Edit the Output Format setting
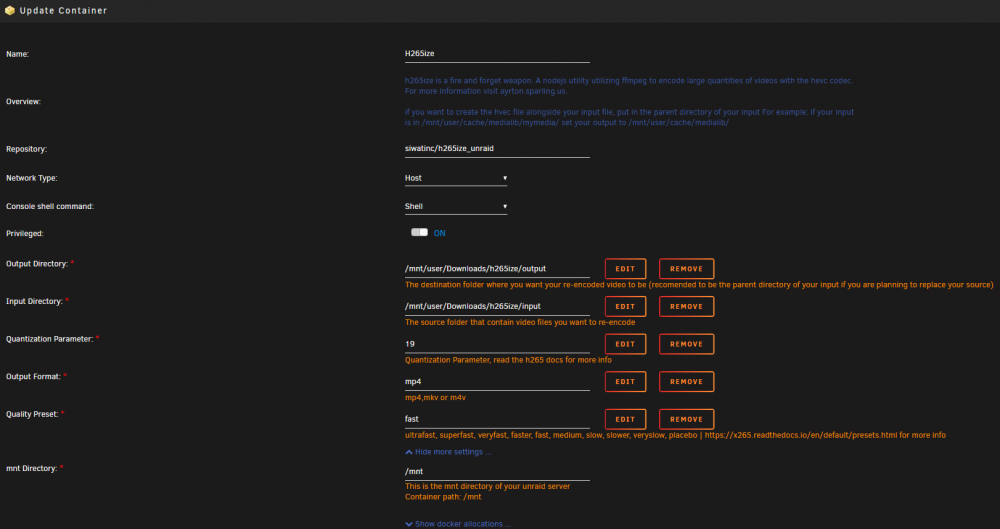This screenshot has height=529, width=1000. point(625,382)
